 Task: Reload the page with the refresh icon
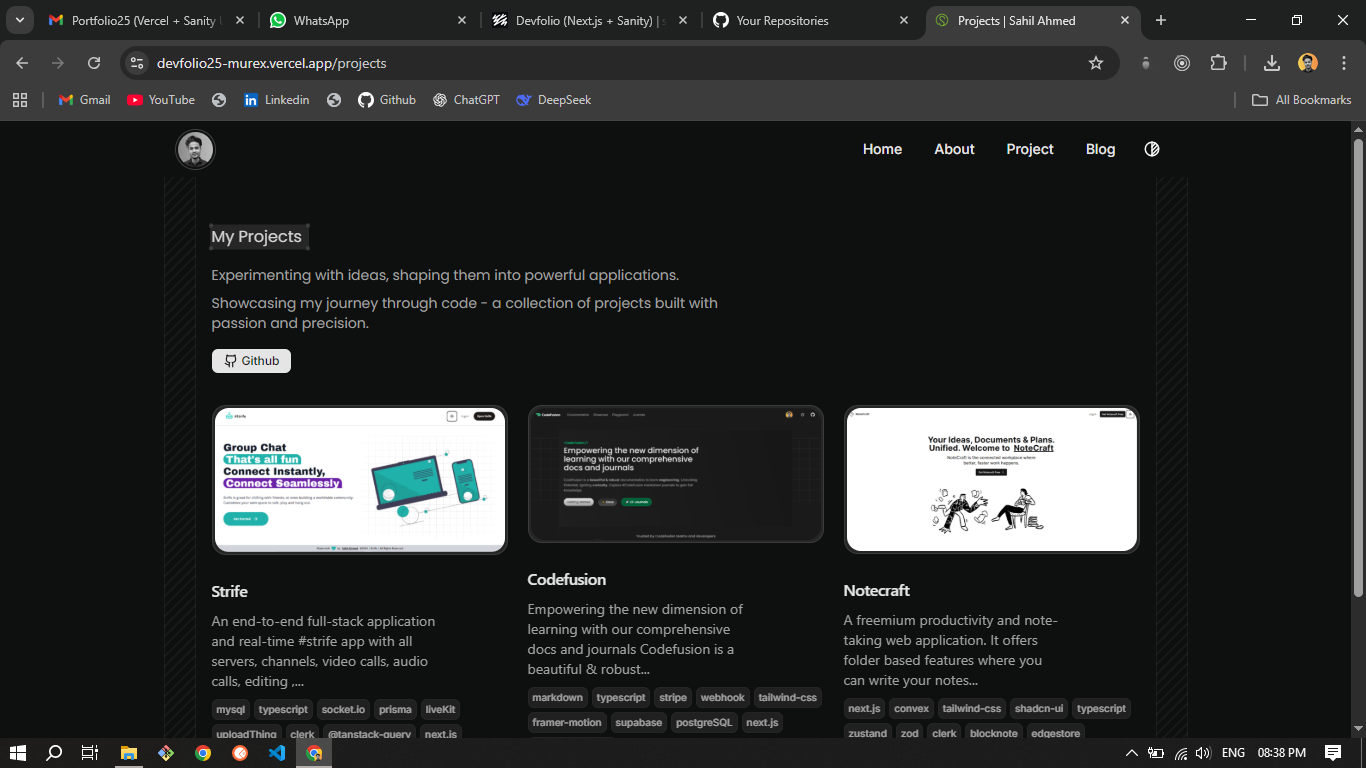pyautogui.click(x=94, y=63)
